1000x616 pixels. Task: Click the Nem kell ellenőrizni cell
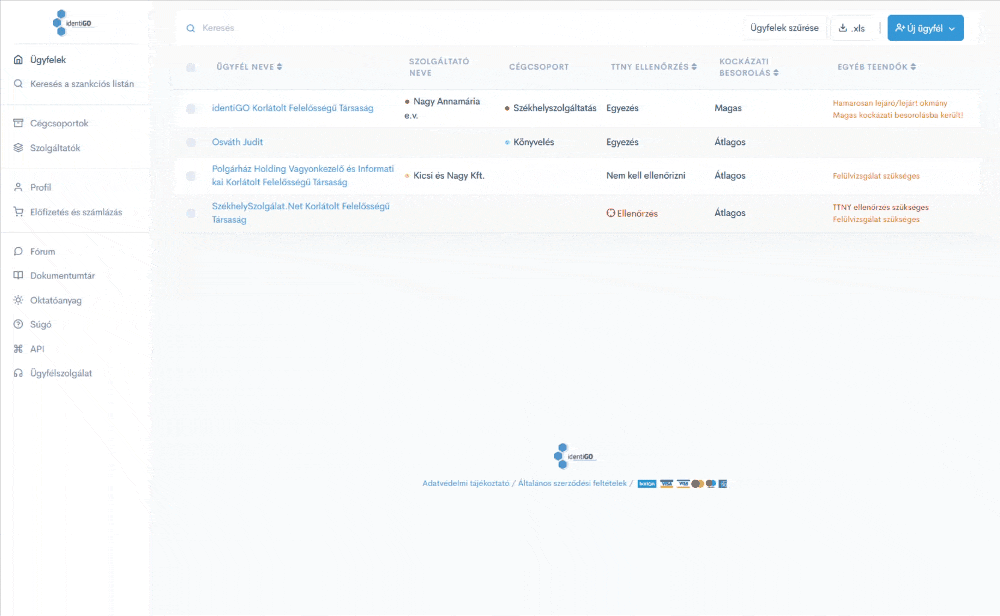pos(646,175)
